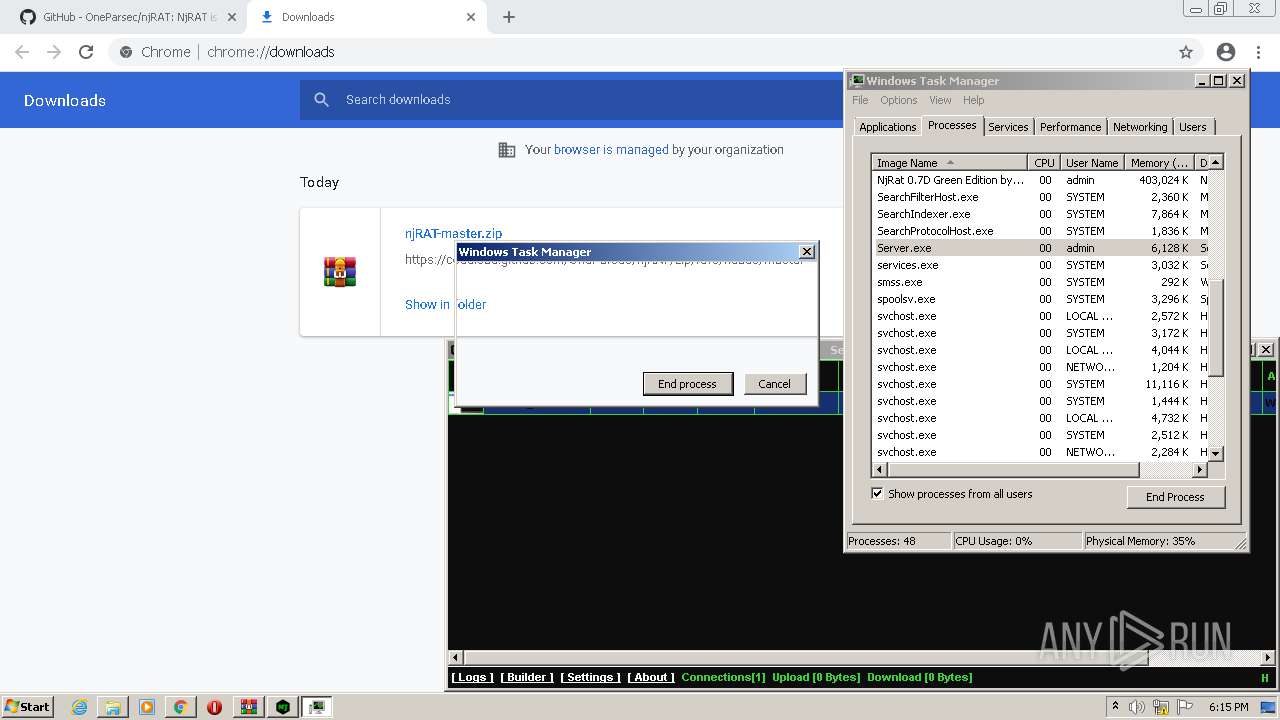Screen dimensions: 1280x720
Task: Sort processes by Memory column
Action: tap(1159, 163)
